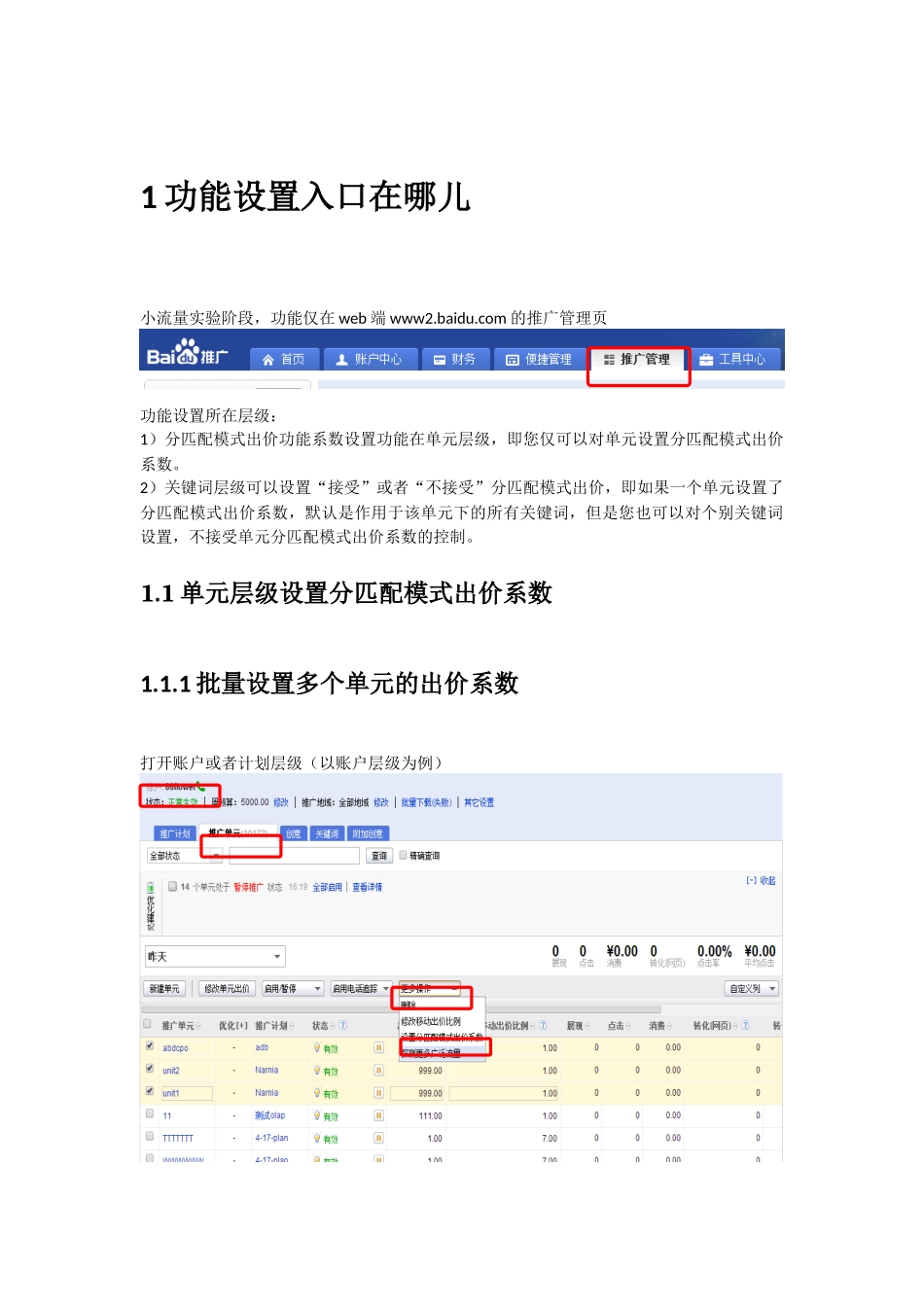Viewport: 924px width, 1307px height.
Task: Open the 全部状态 status dropdown
Action: point(184,856)
